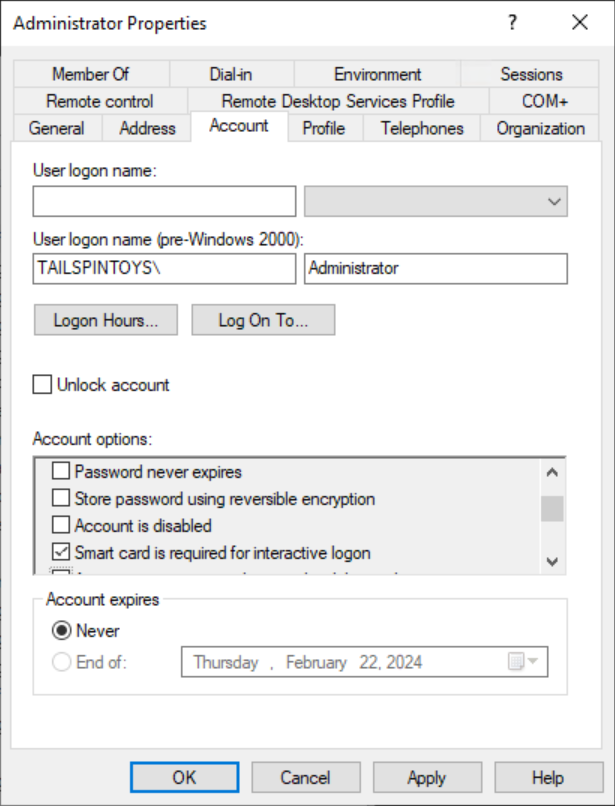Check the Unlock account checkbox
Image resolution: width=615 pixels, height=806 pixels.
pos(42,384)
